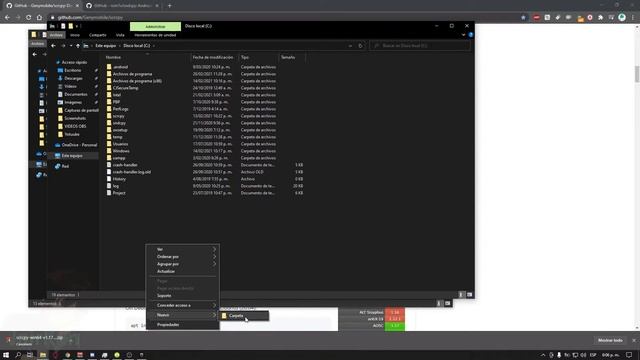This screenshot has width=640, height=360.
Task: Sort by the Nombre column header
Action: [x=113, y=58]
